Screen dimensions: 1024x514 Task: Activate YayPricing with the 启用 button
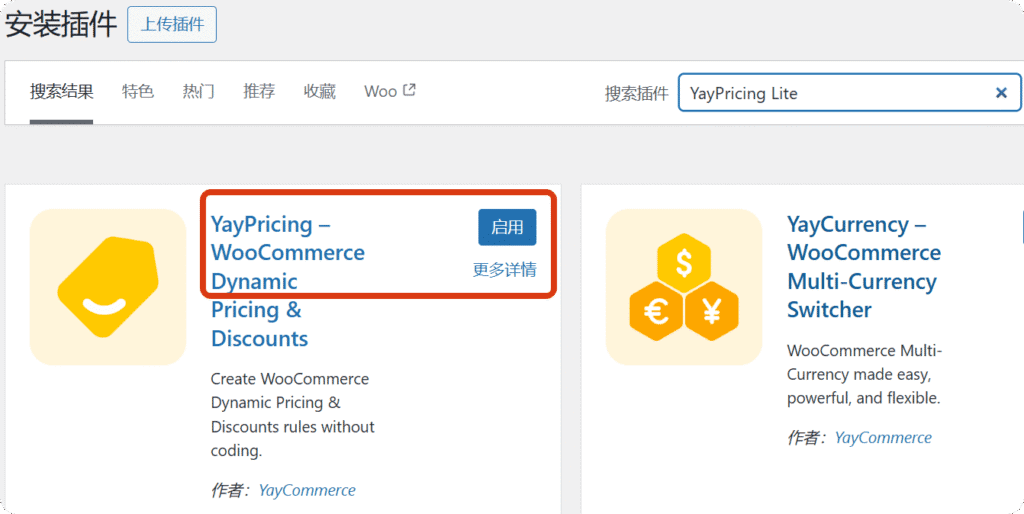507,227
